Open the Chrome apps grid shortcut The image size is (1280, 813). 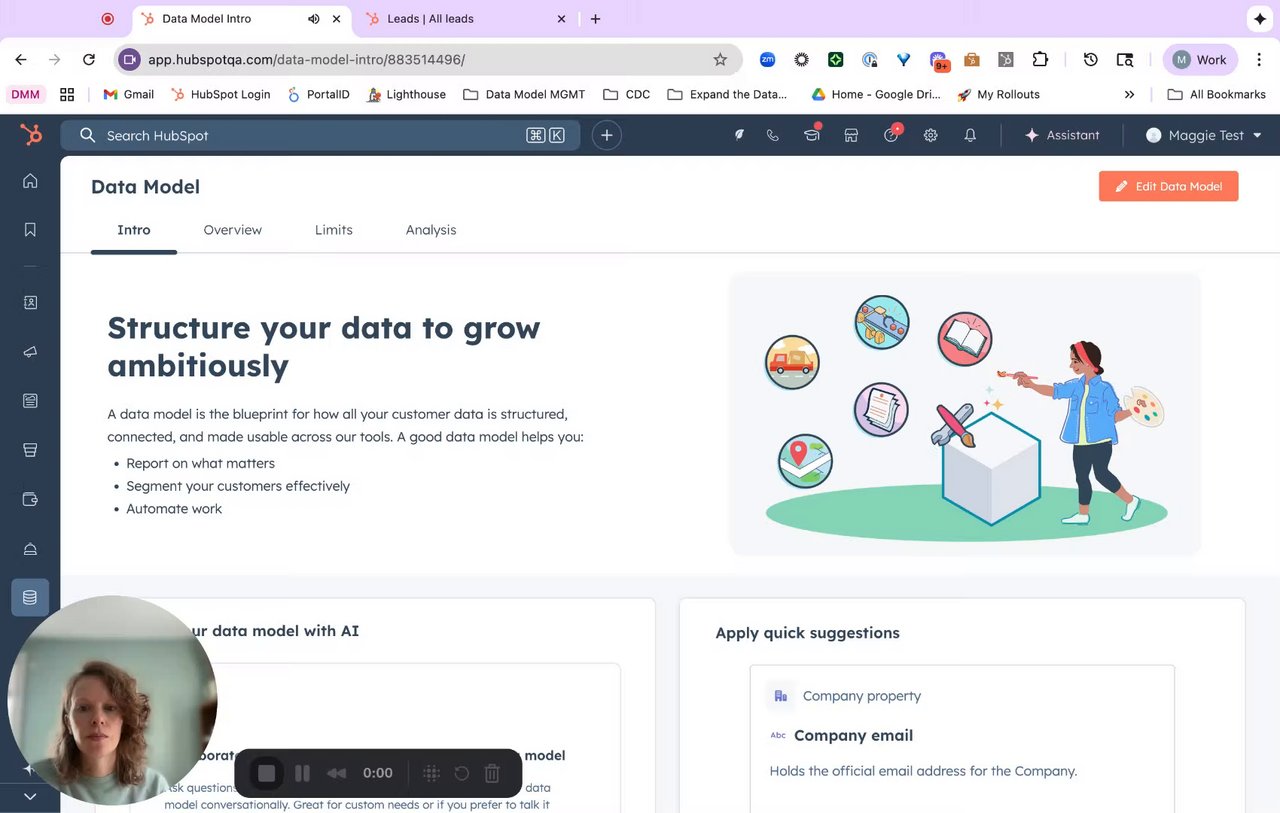click(67, 94)
